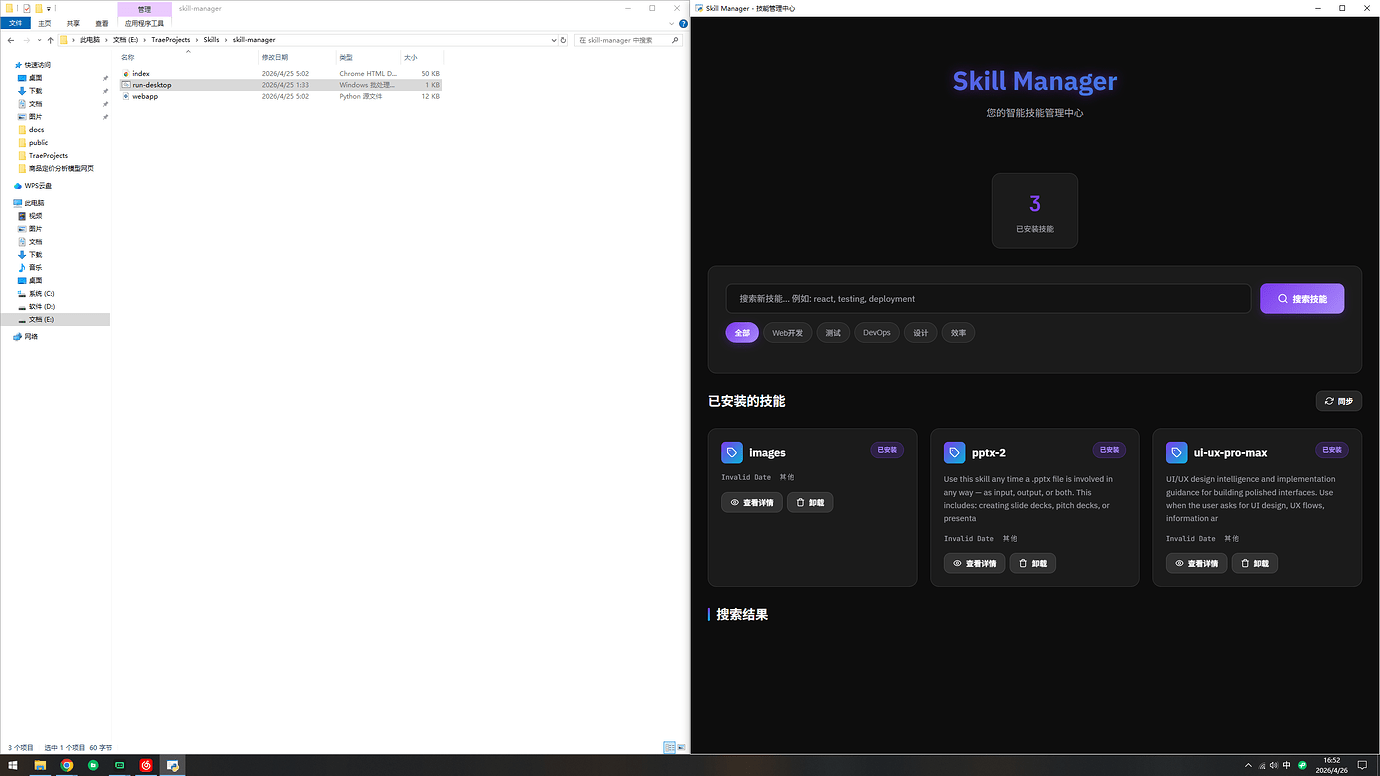Click the Skills breadcrumb in address bar

point(211,40)
